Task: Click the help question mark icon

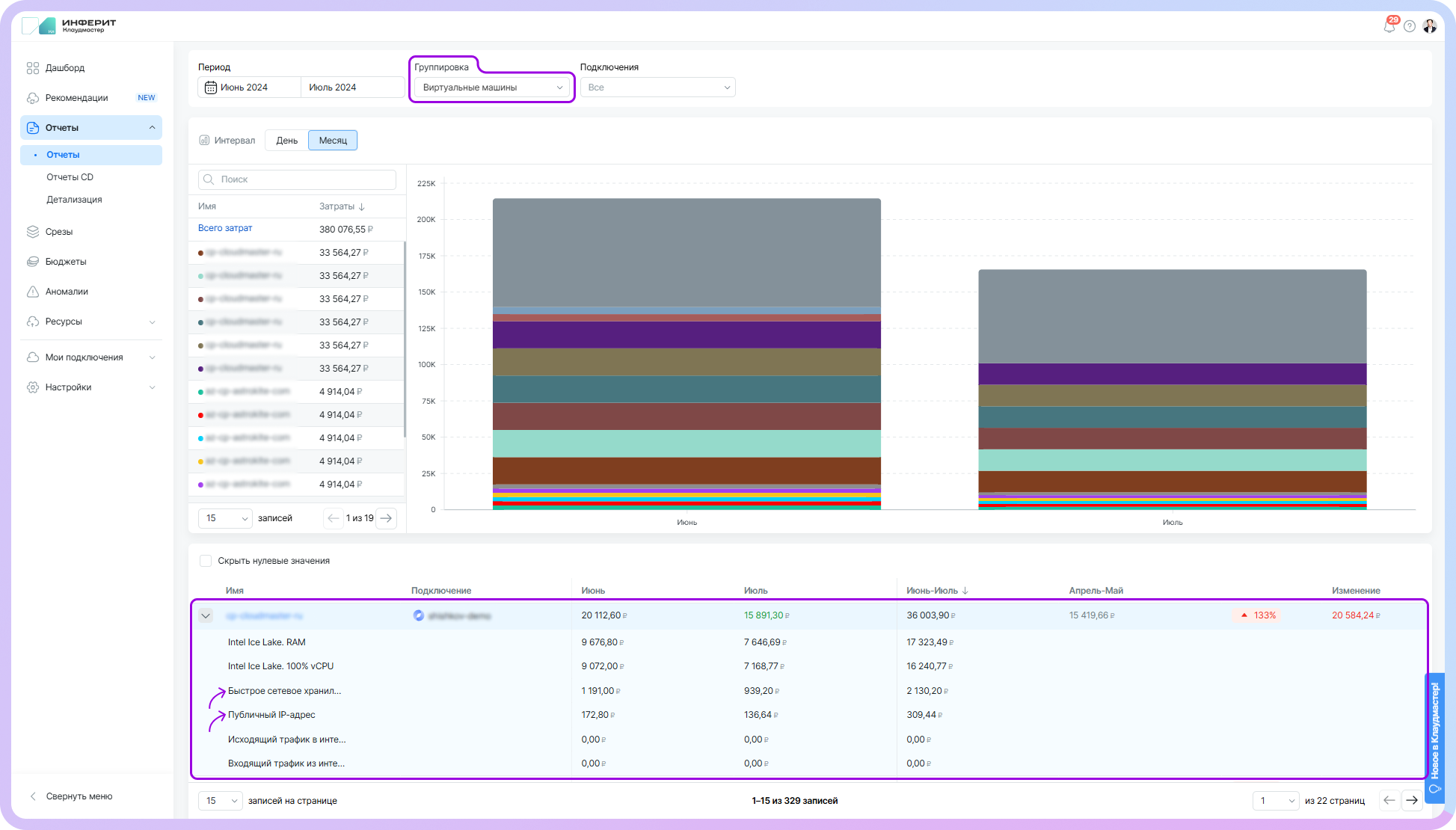Action: (x=1410, y=26)
